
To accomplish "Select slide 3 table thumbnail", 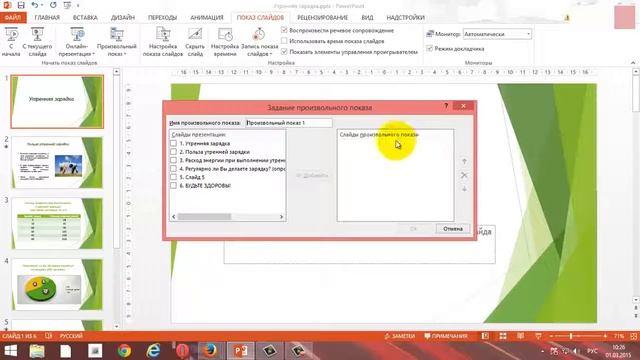I will (x=57, y=223).
